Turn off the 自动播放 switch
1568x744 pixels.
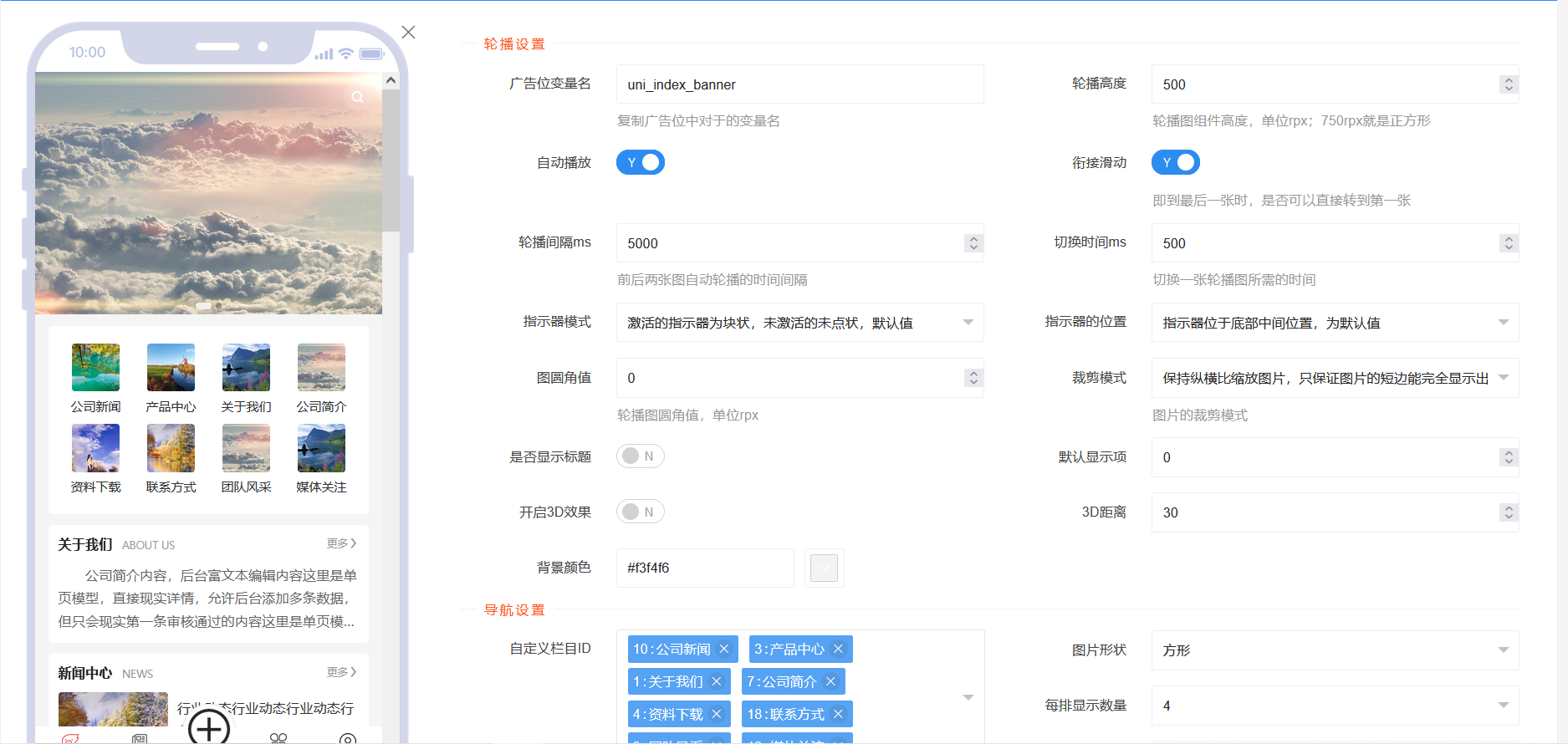click(x=641, y=162)
